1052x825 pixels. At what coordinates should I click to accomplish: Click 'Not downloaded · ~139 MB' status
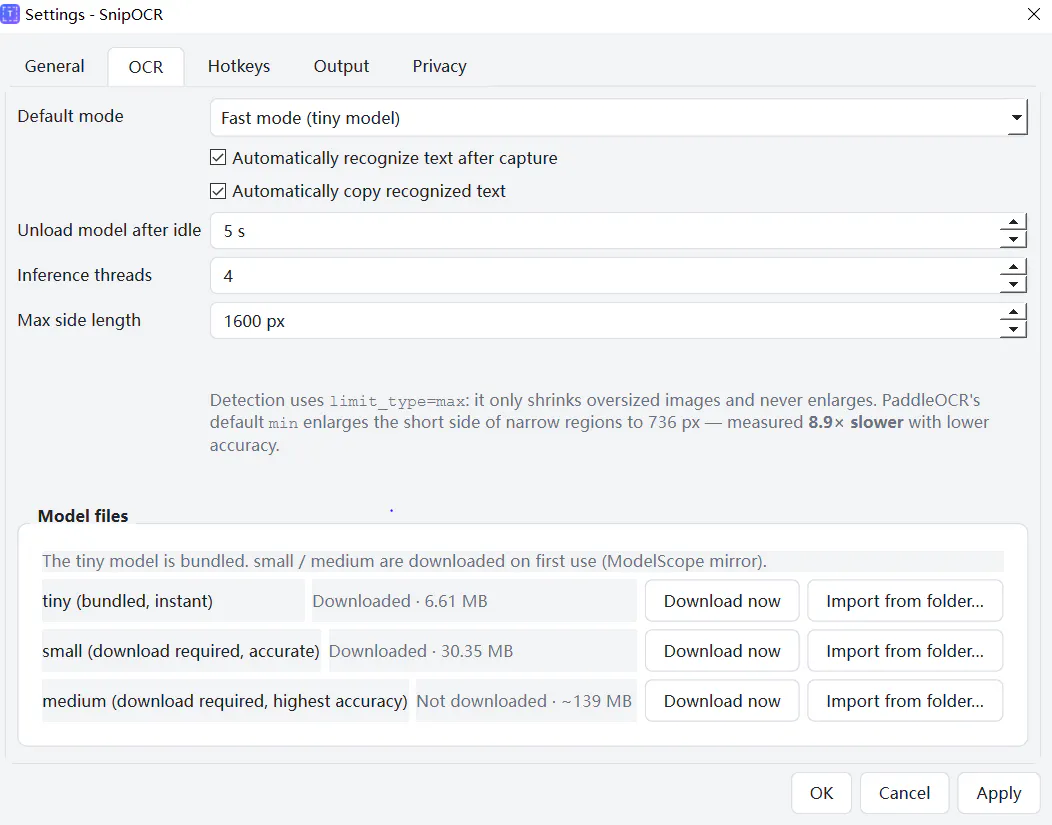click(524, 701)
